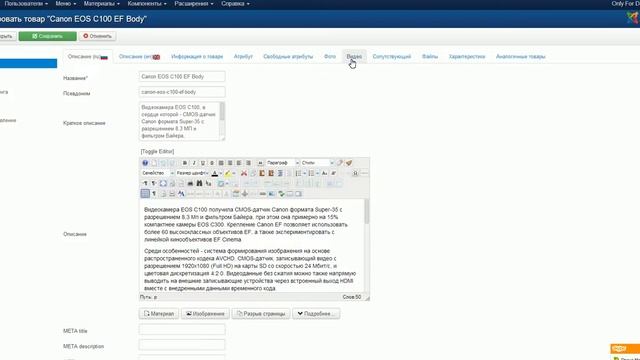
Task: Click the insert anchor icon
Action: [244, 193]
